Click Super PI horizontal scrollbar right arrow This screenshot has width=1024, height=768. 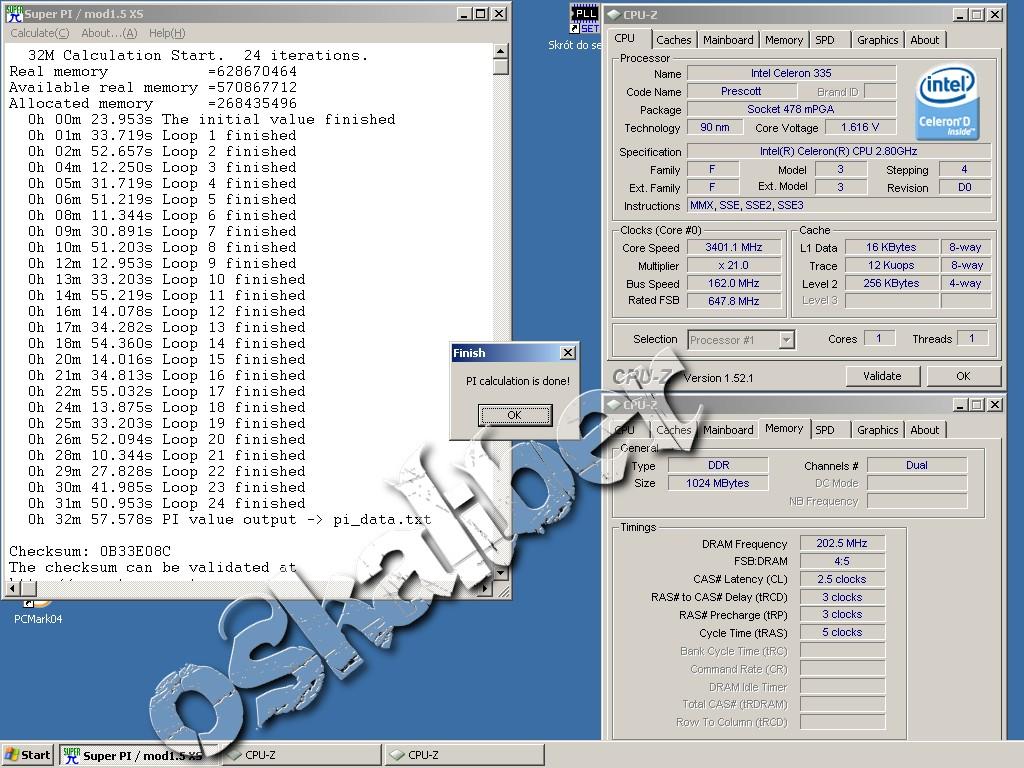tap(484, 588)
